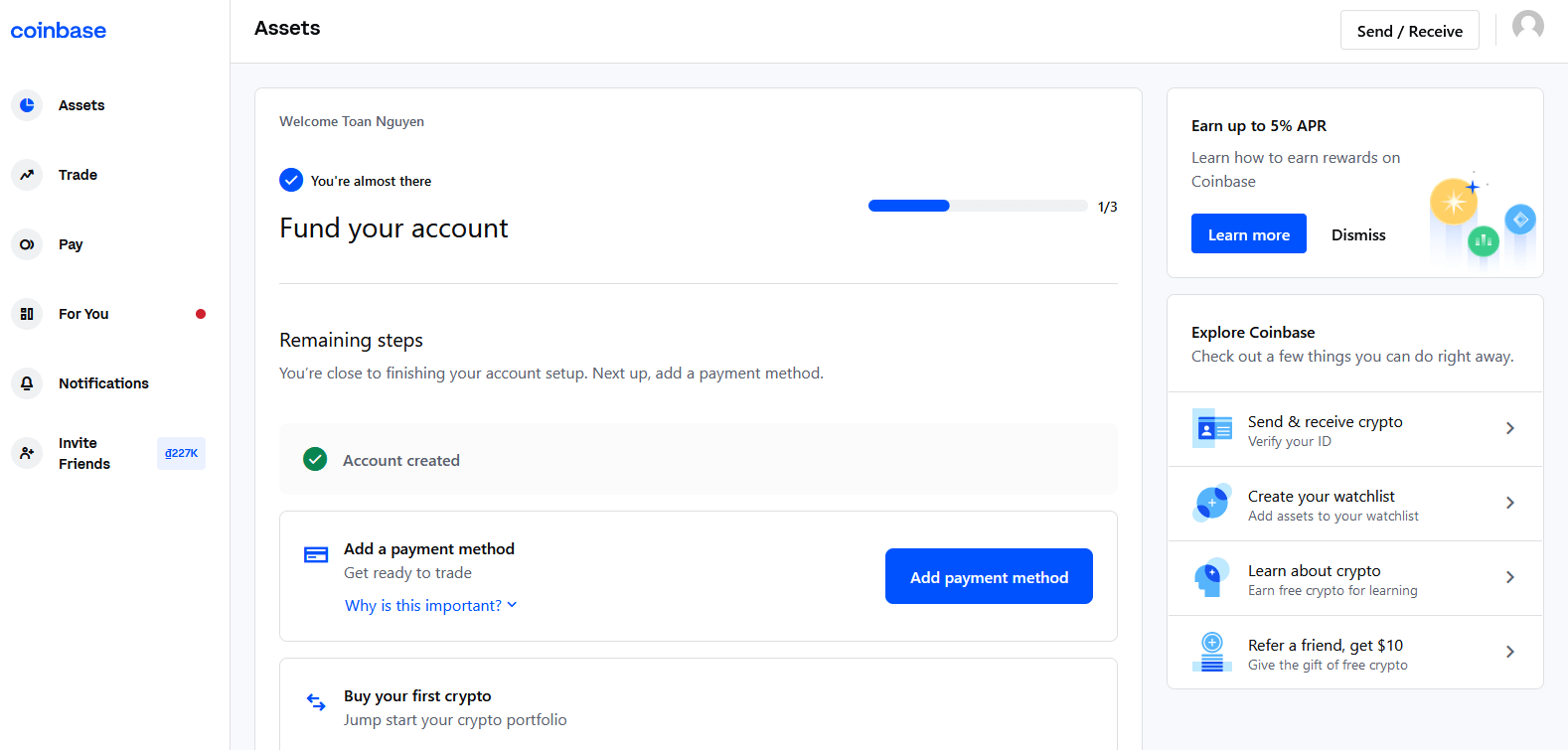Dismiss the Earn up to 5% APR card

(1358, 234)
